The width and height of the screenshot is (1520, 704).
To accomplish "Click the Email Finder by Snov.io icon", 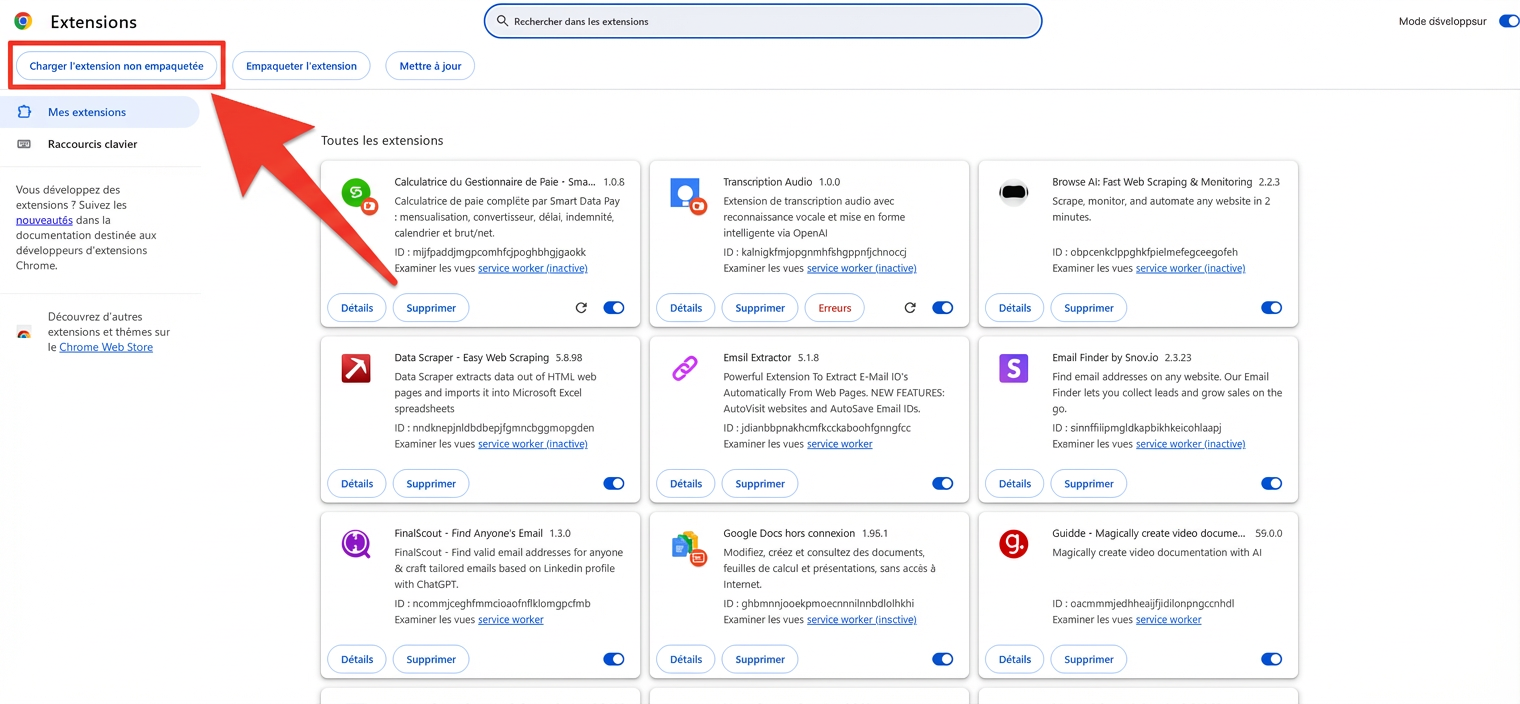I will click(x=1013, y=369).
